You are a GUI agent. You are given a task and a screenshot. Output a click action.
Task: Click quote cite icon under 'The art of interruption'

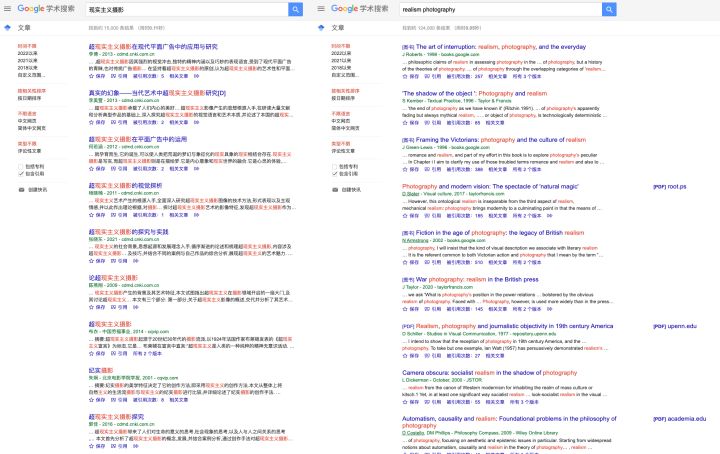[427, 76]
